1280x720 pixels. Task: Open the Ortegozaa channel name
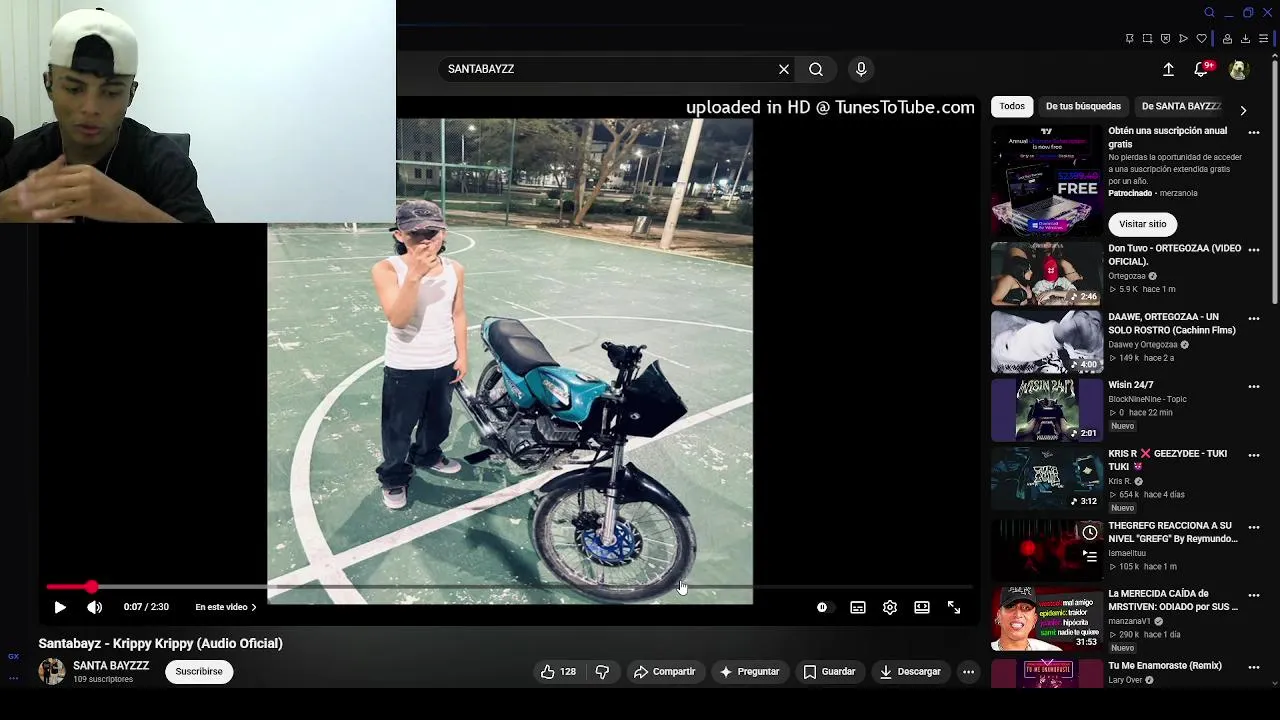pyautogui.click(x=1127, y=276)
